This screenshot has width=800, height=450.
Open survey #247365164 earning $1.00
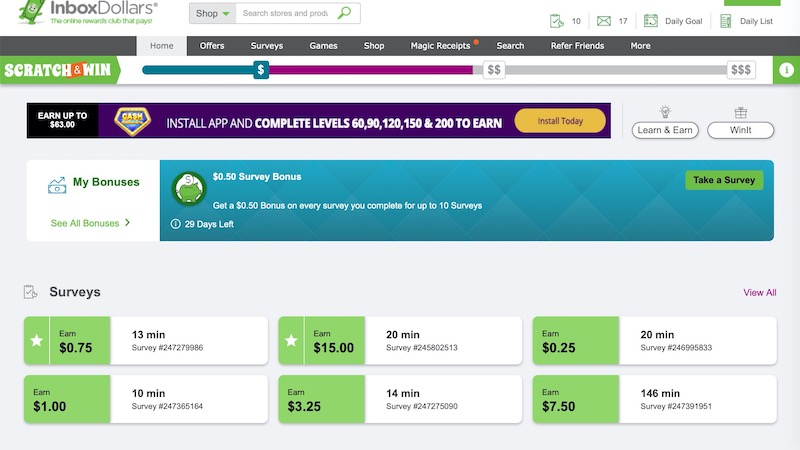pyautogui.click(x=145, y=399)
